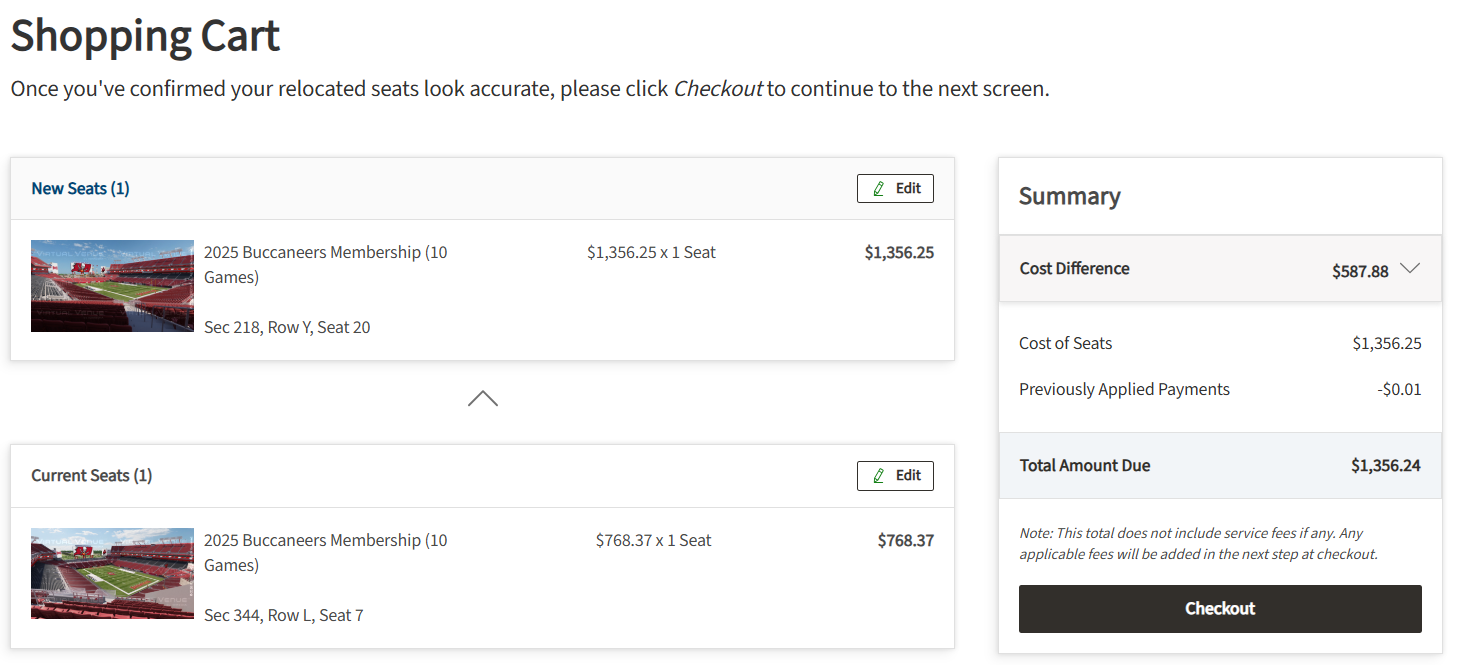Click the Summary panel heading
This screenshot has width=1466, height=665.
tap(1069, 197)
